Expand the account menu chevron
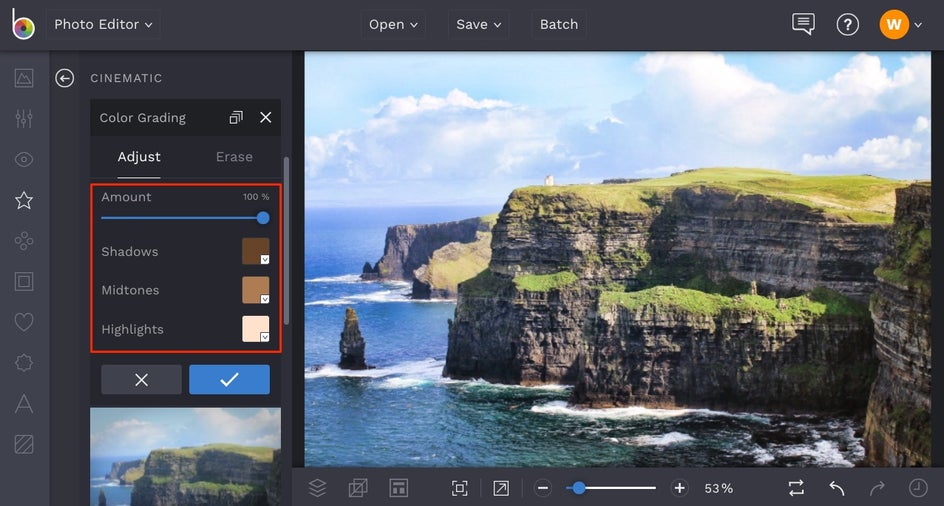944x506 pixels. coord(918,25)
